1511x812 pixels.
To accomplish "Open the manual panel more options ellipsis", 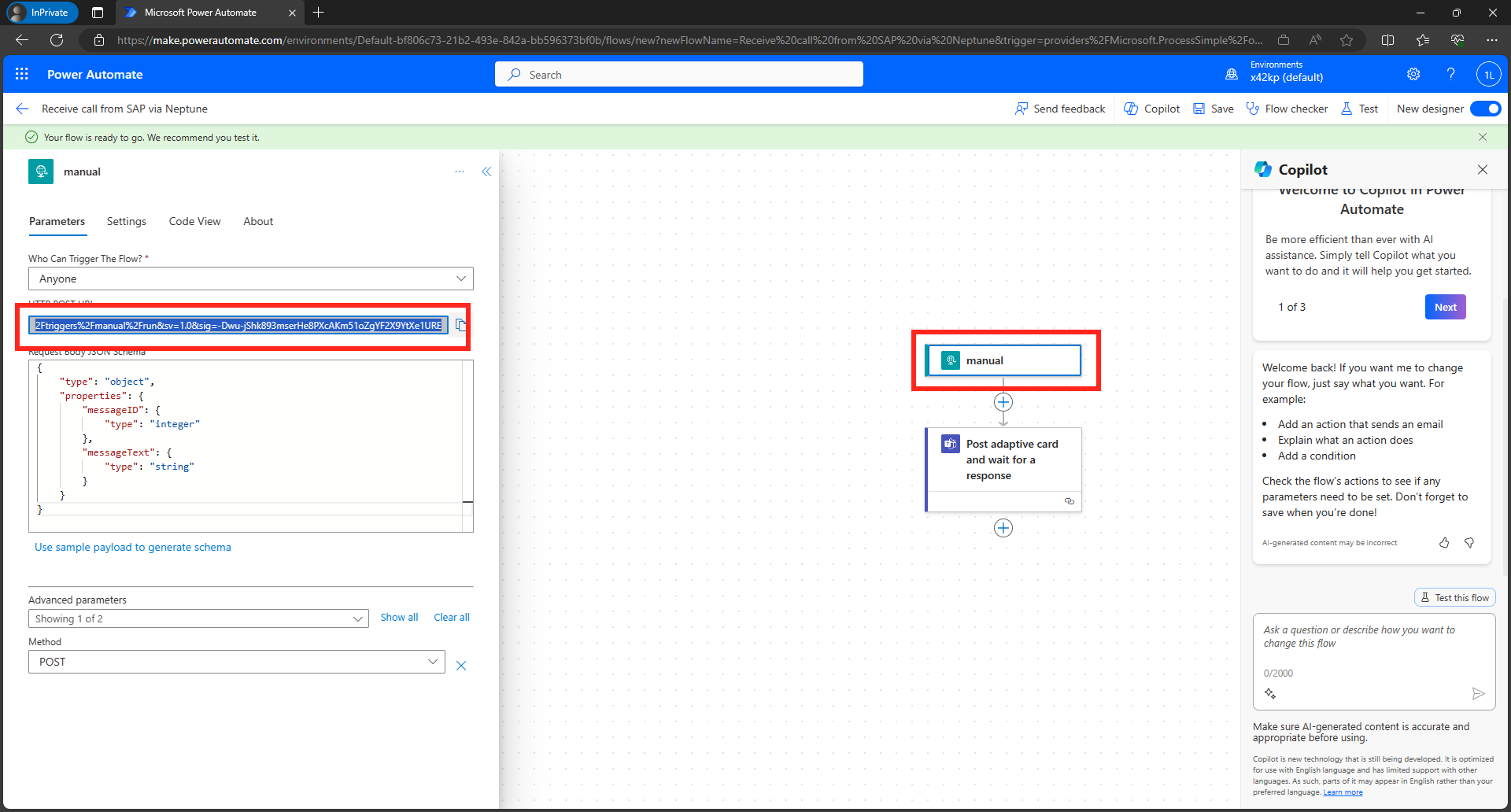I will (x=460, y=172).
